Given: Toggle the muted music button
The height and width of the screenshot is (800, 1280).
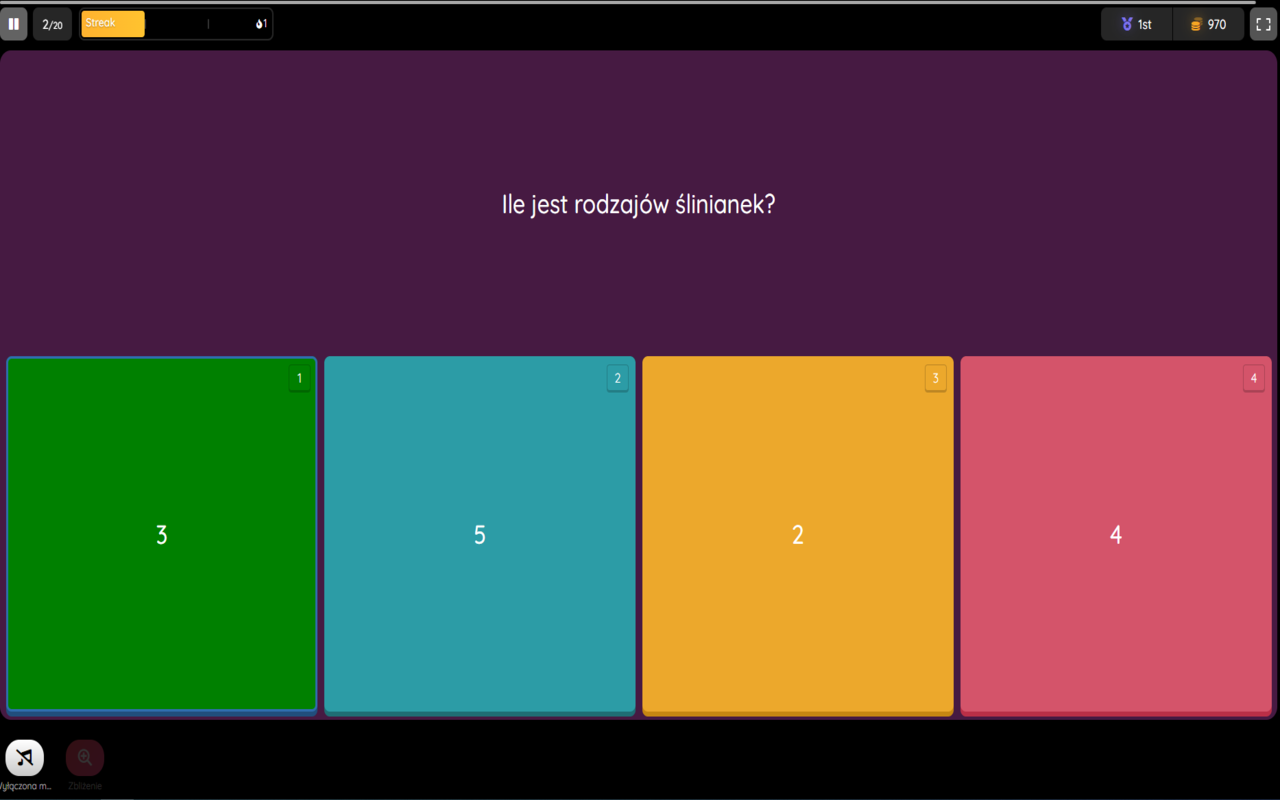Looking at the screenshot, I should (x=25, y=758).
